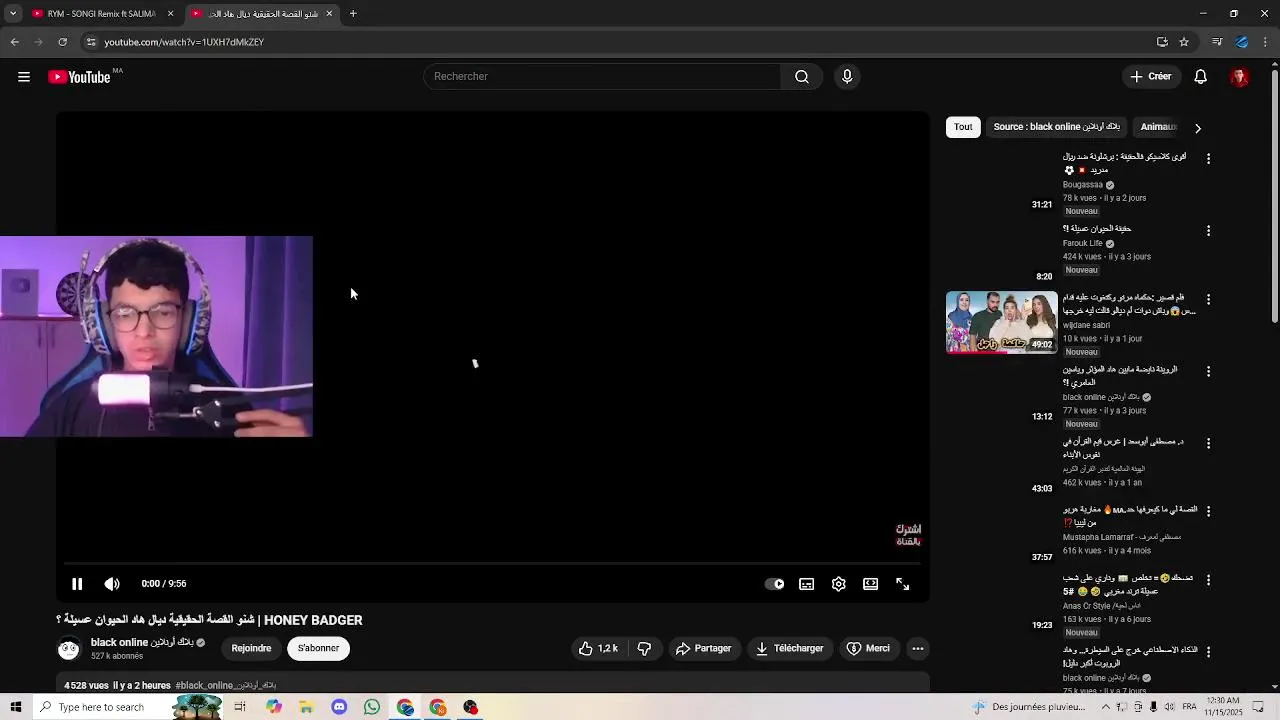Select the youtube.com URL in address bar
The image size is (1280, 720).
pos(184,42)
